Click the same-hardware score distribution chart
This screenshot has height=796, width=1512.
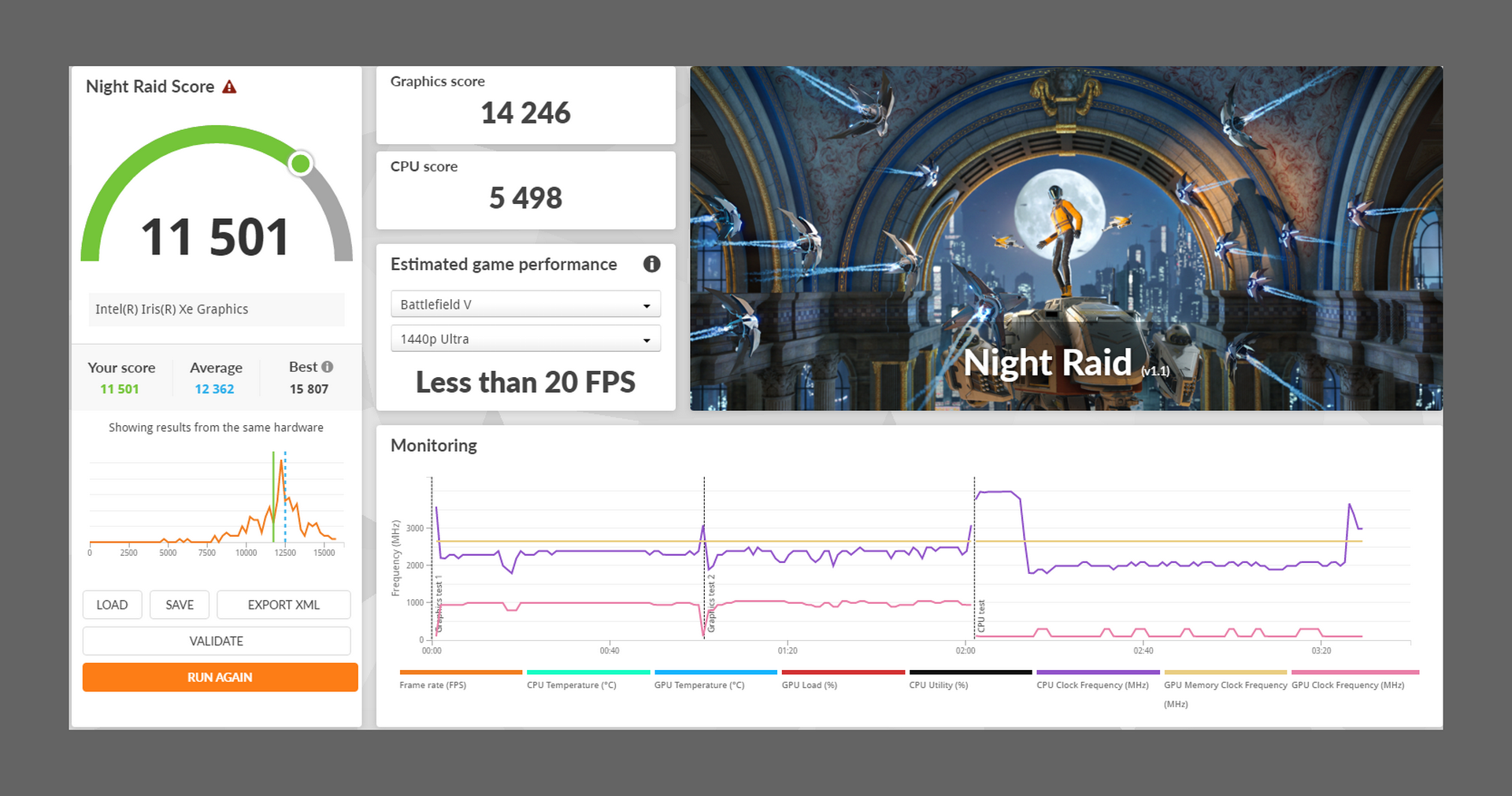coord(217,502)
